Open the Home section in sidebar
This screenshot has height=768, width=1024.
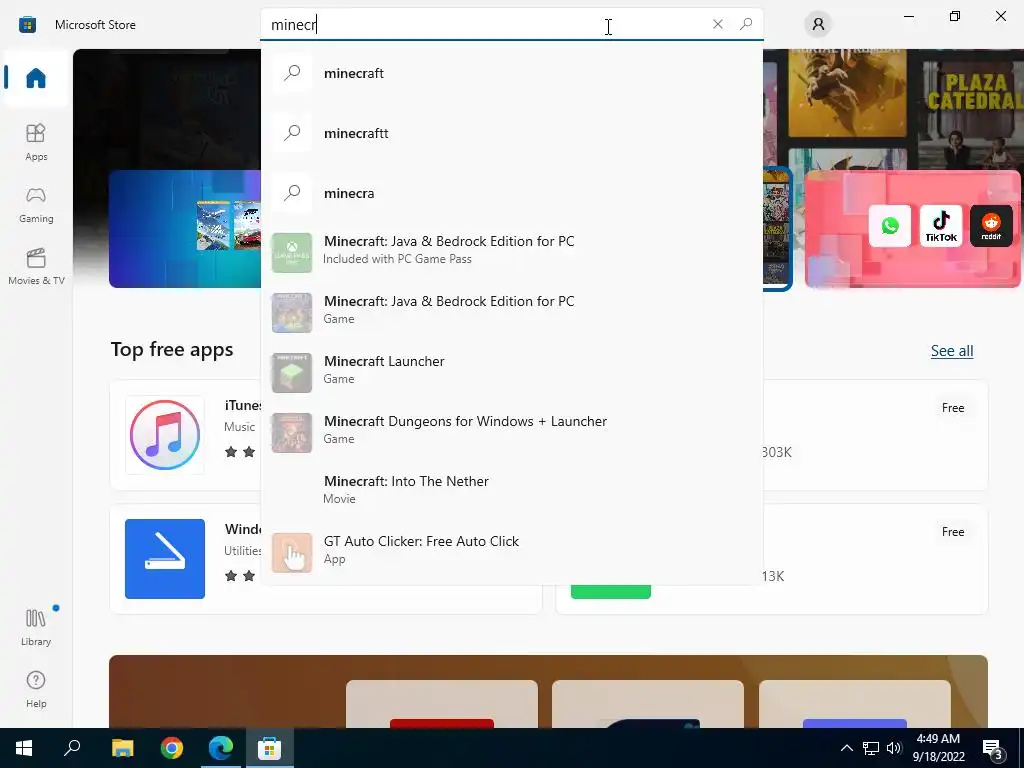tap(36, 78)
